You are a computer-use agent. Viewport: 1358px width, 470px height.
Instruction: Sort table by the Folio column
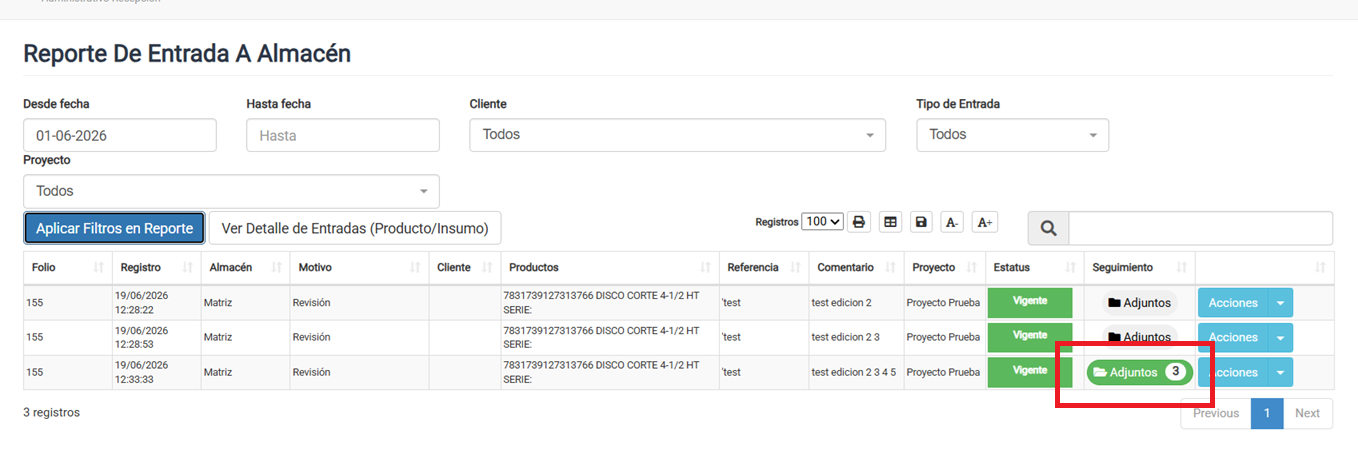click(x=68, y=268)
